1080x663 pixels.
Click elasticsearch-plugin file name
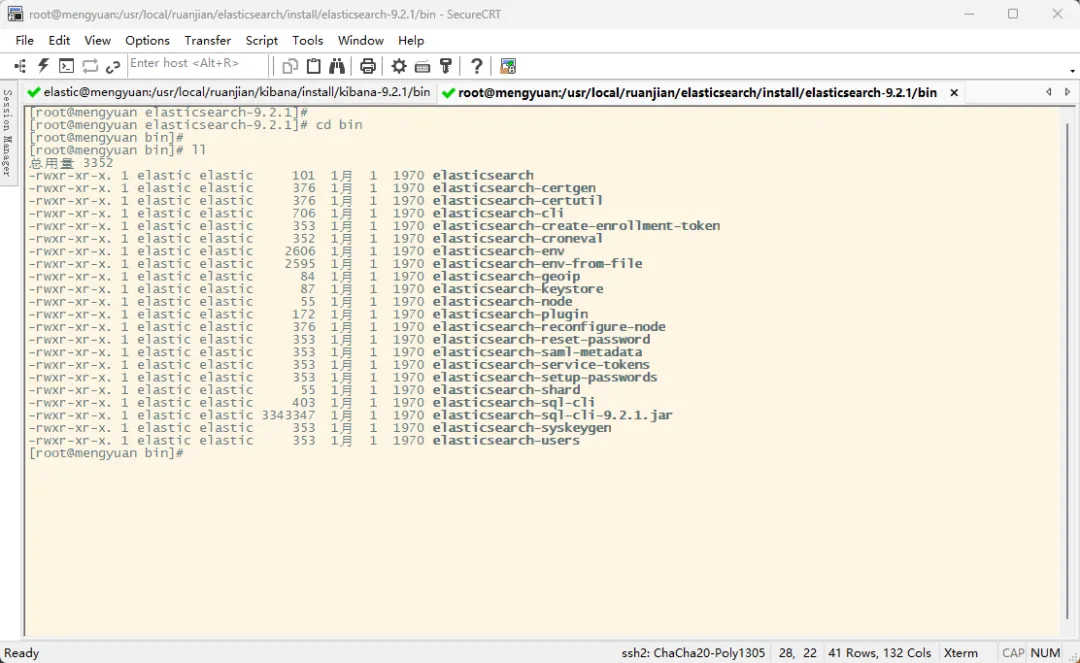pyautogui.click(x=510, y=315)
